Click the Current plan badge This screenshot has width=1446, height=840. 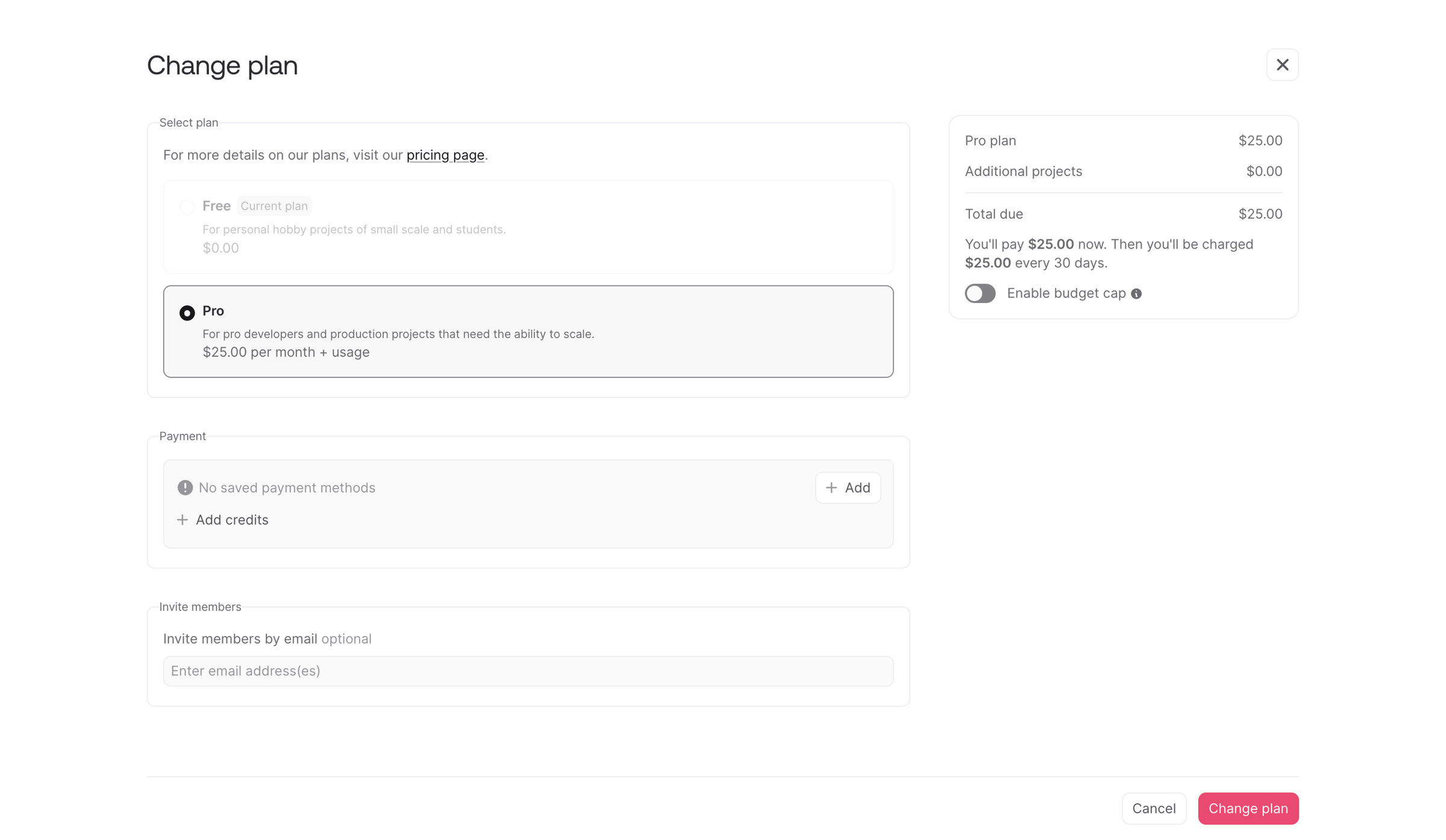coord(274,206)
